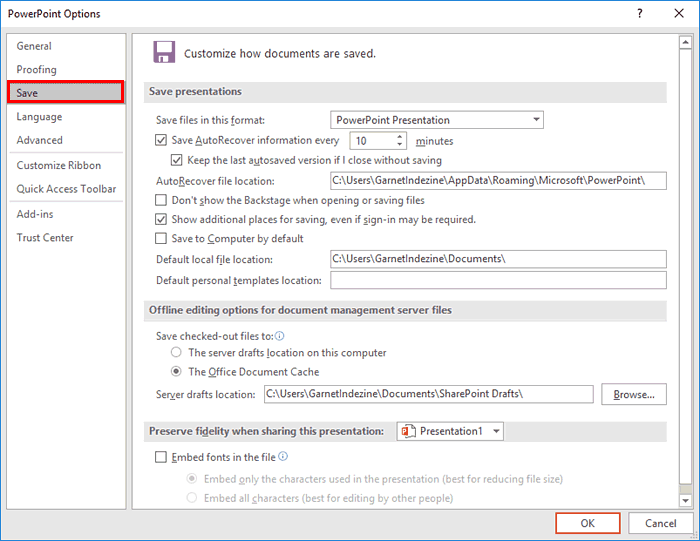Click the AutoRecover file location field
This screenshot has height=541, width=700.
point(498,180)
